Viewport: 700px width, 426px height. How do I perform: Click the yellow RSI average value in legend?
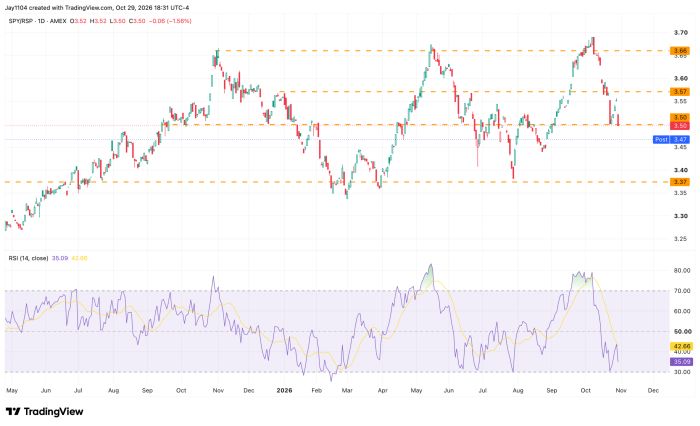click(x=79, y=258)
